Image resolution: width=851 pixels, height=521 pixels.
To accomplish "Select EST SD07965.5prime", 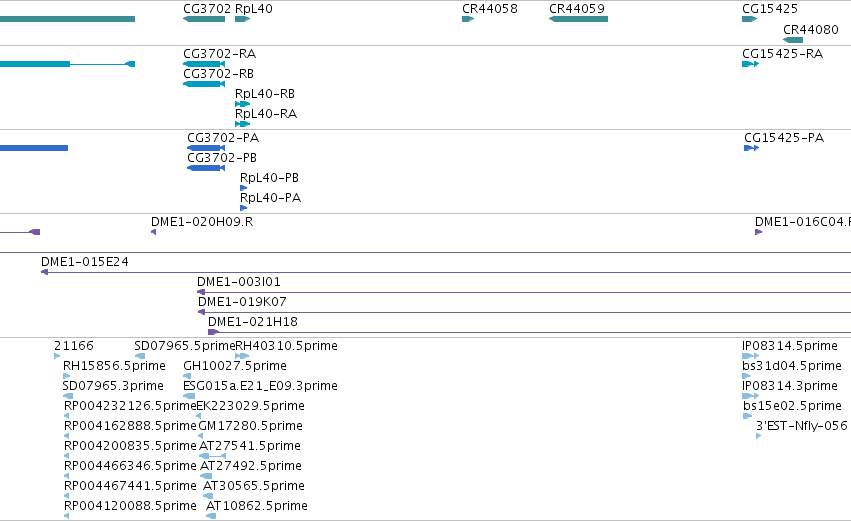I will [140, 356].
